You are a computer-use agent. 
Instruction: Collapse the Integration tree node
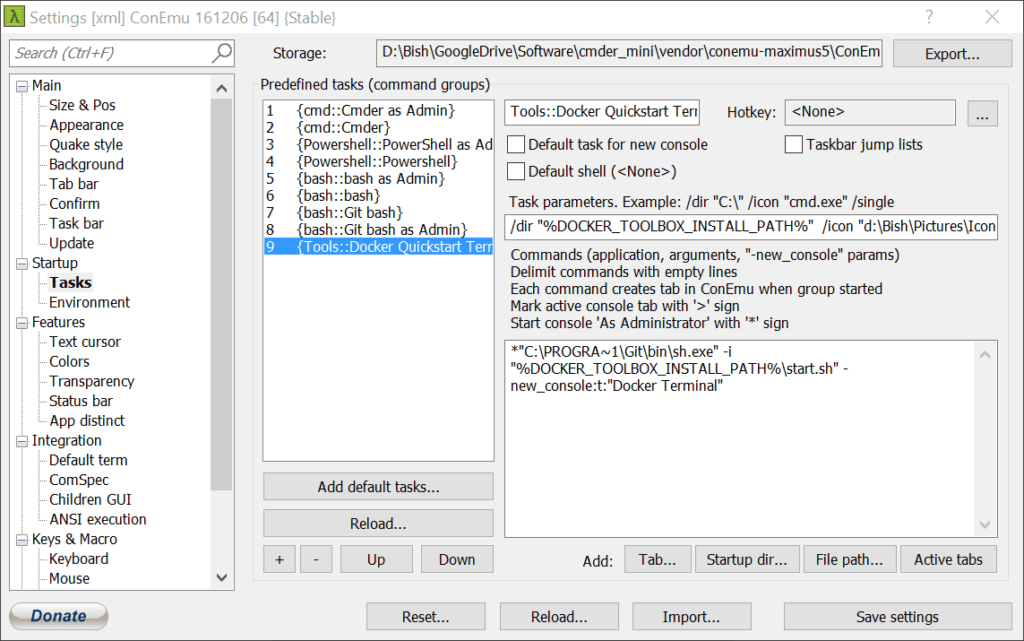click(22, 441)
